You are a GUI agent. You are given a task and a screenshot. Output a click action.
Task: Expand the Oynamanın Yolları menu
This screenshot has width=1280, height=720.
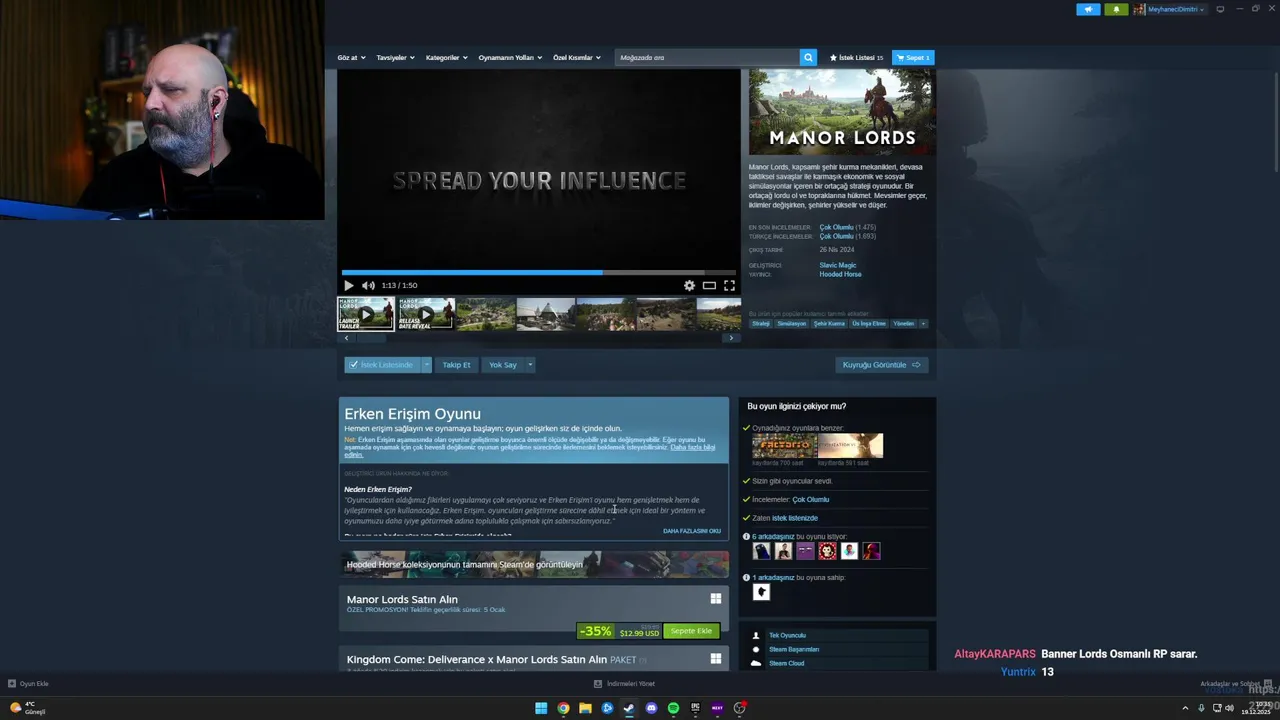point(510,57)
